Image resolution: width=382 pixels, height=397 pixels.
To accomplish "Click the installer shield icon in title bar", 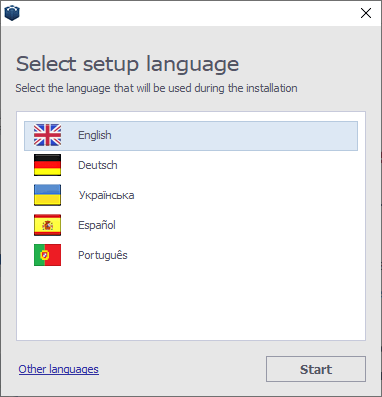I will [x=12, y=13].
